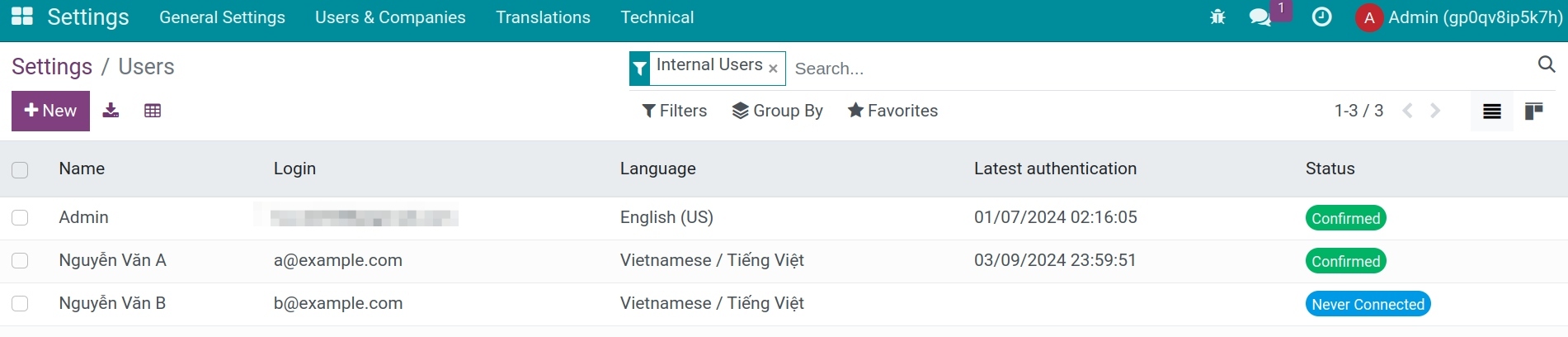Expand the Filters dropdown
Image resolution: width=1568 pixels, height=337 pixels.
click(674, 111)
